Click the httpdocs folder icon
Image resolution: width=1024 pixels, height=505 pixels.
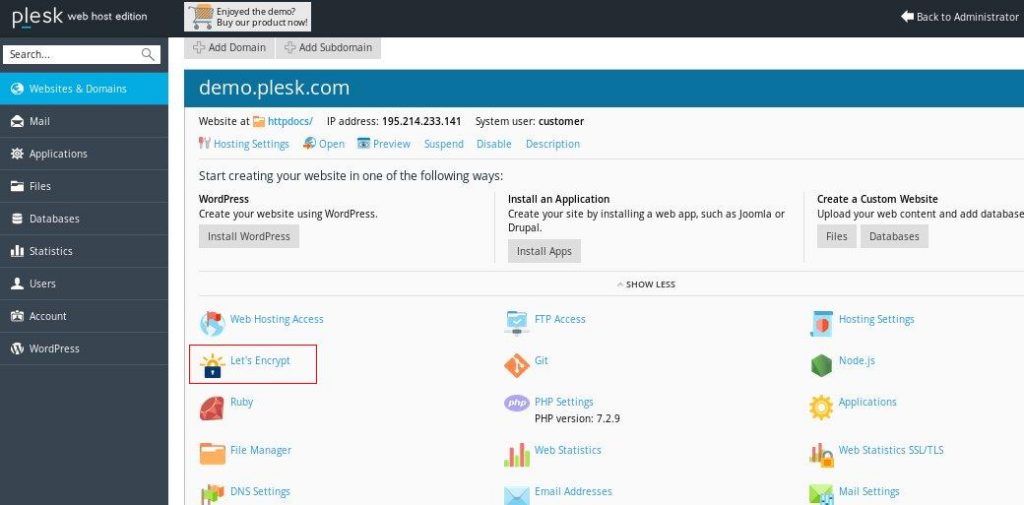pos(259,122)
